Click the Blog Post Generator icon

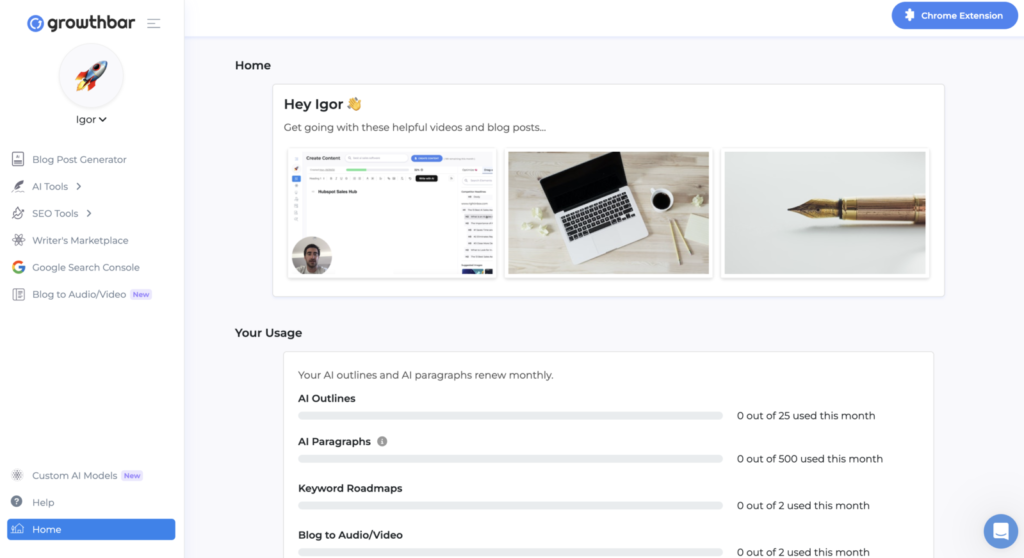click(18, 159)
